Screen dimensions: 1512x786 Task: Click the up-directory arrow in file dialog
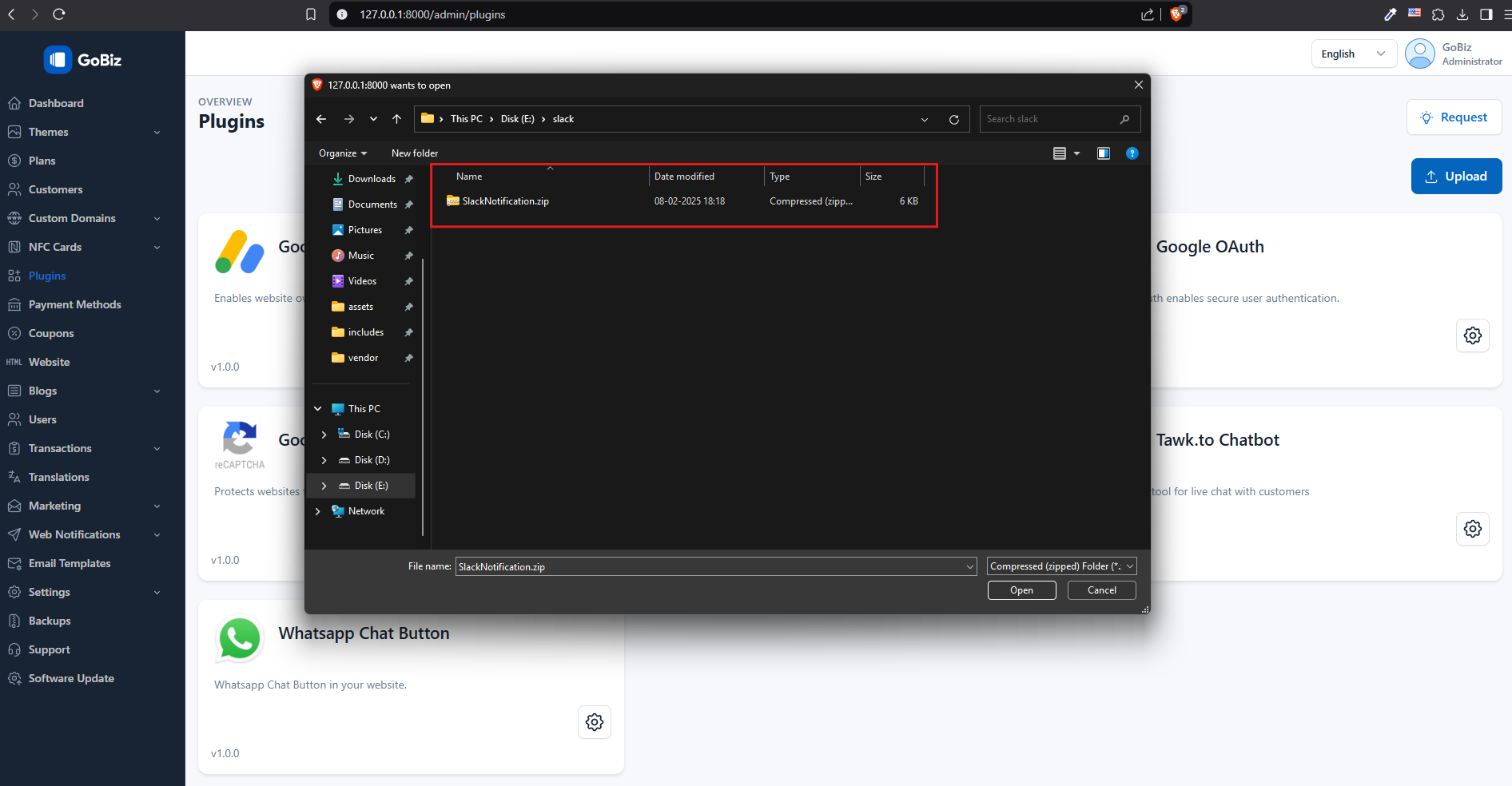click(x=396, y=119)
